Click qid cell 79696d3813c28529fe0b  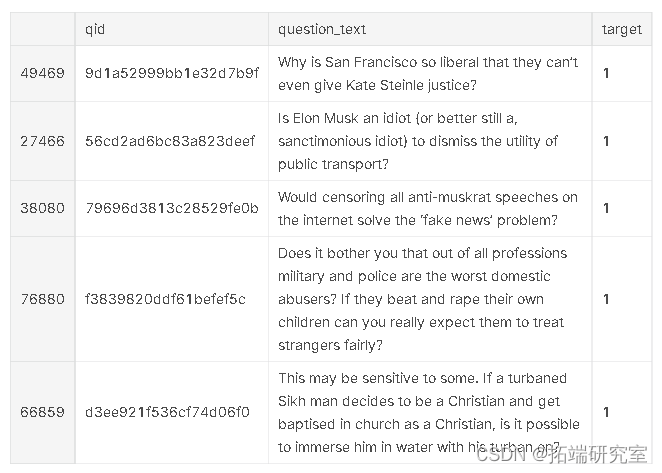pos(172,208)
